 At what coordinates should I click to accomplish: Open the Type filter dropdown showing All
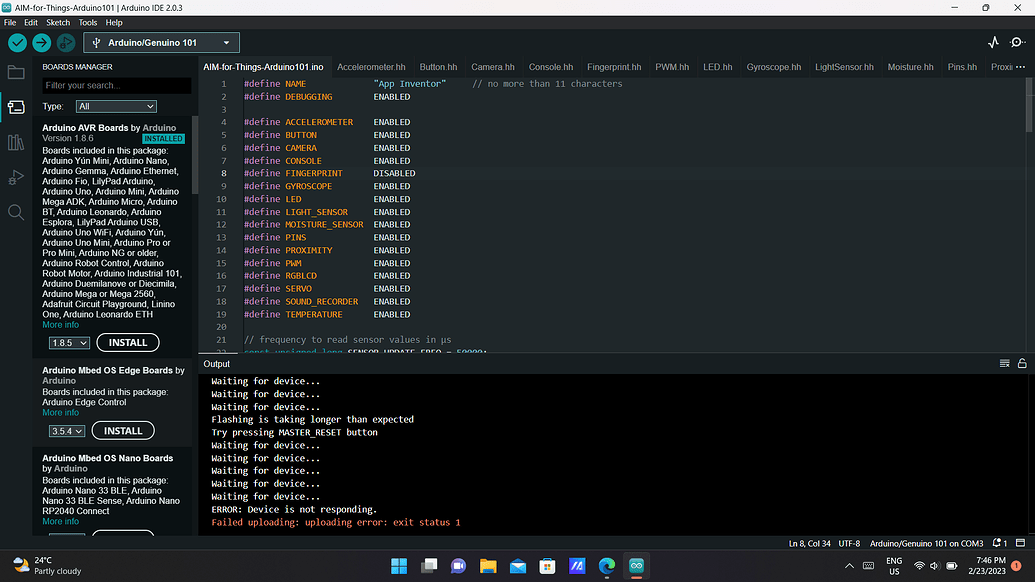115,106
